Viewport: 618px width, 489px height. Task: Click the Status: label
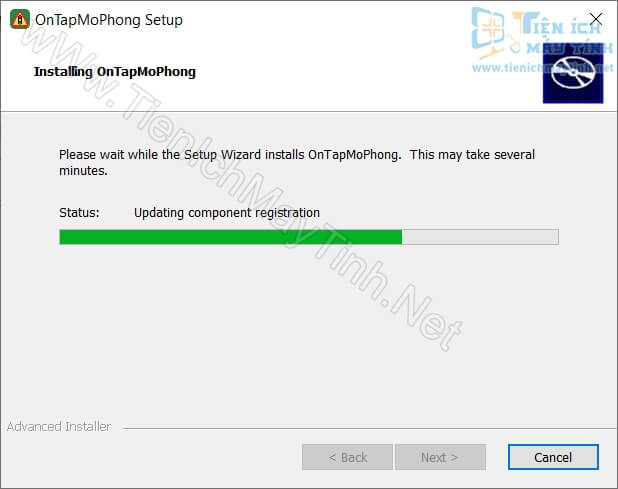(x=79, y=213)
